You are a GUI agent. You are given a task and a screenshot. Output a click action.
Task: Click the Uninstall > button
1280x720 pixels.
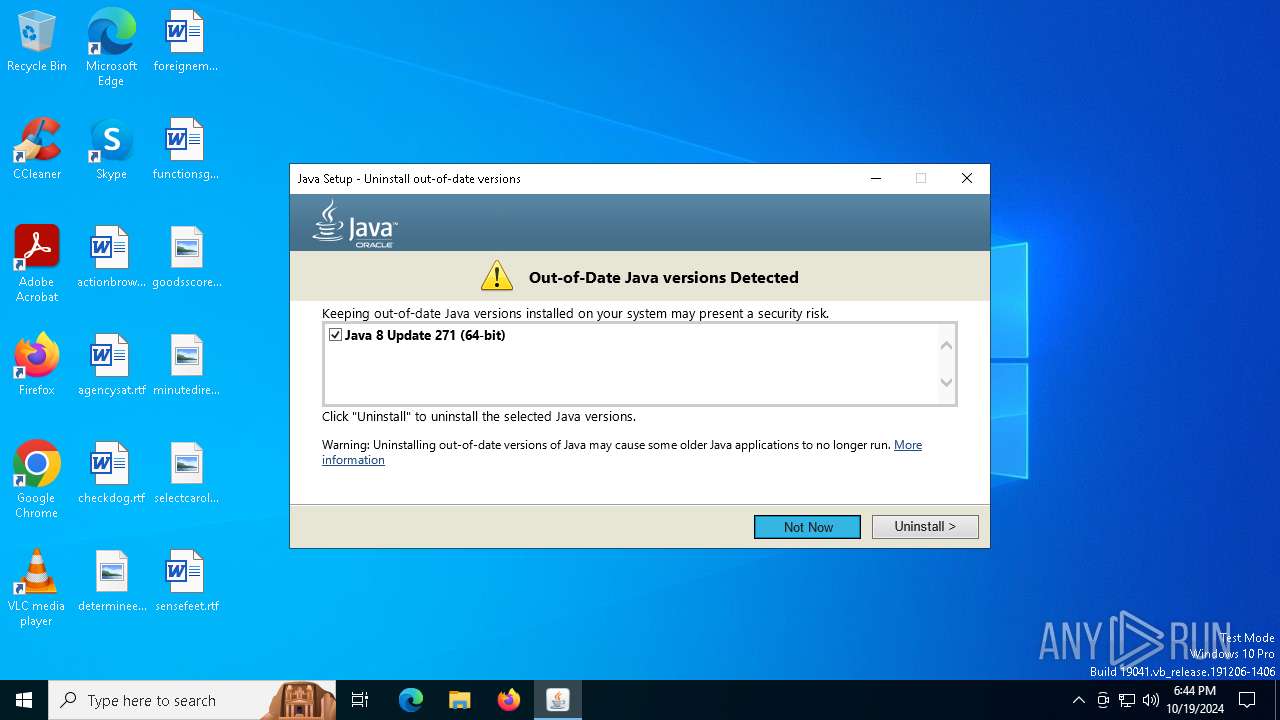[x=925, y=526]
